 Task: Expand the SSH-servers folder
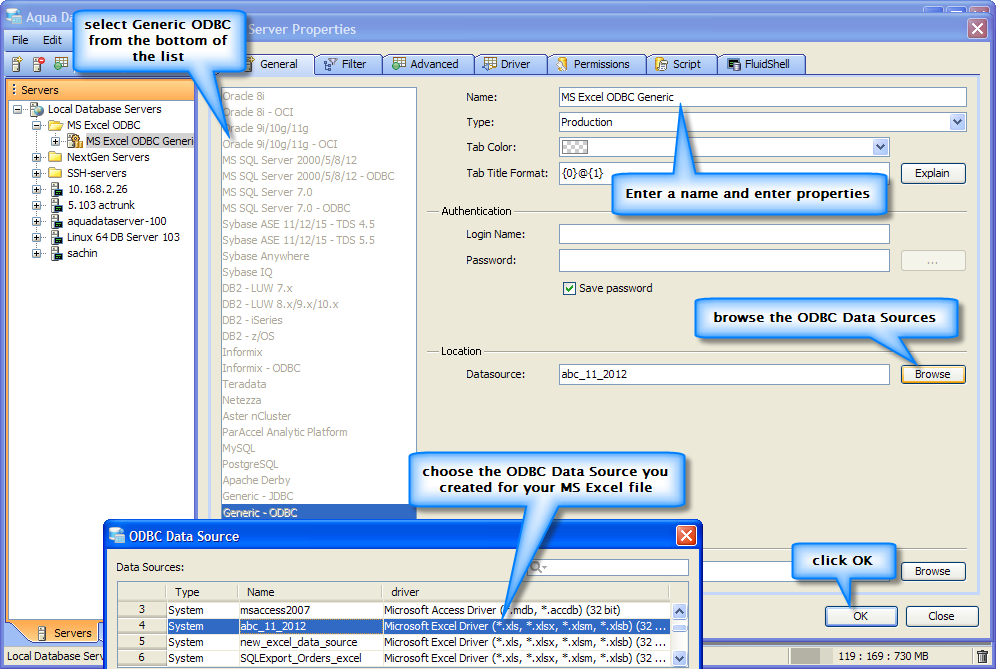(37, 173)
